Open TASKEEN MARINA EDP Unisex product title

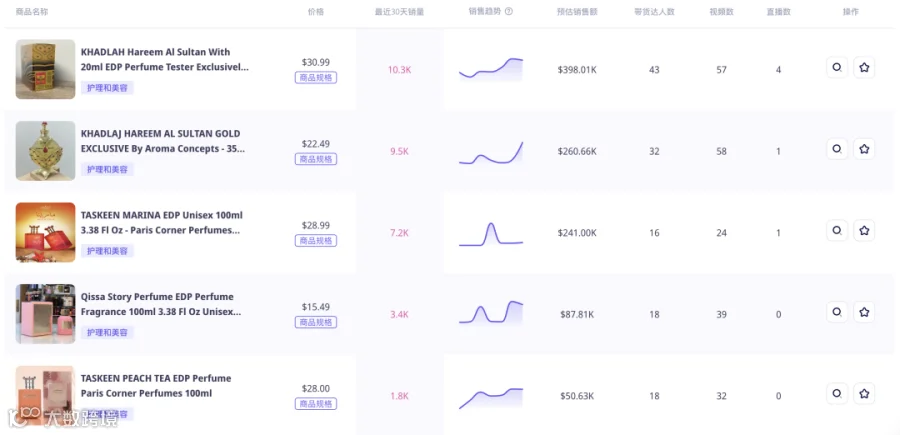tap(162, 222)
